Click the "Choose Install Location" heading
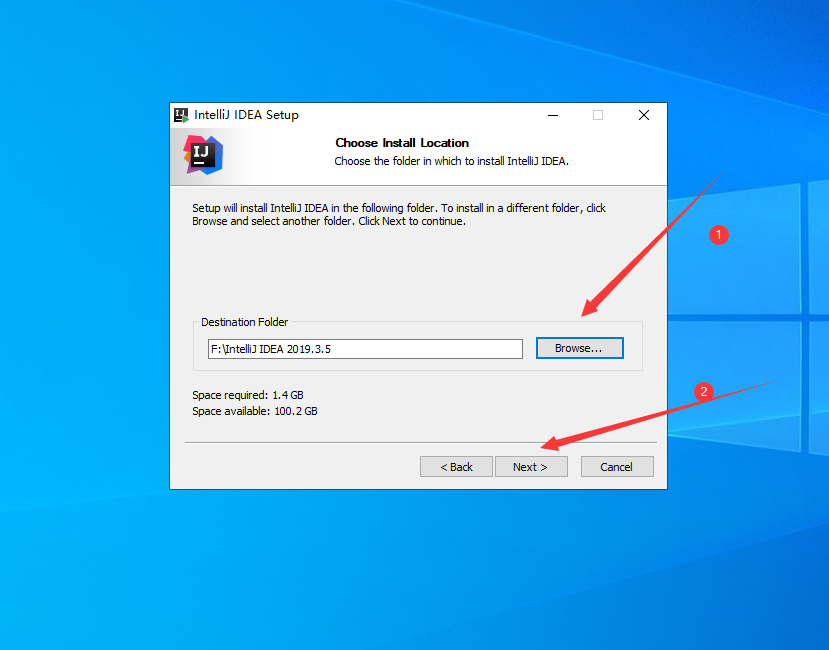Image resolution: width=829 pixels, height=650 pixels. (402, 143)
